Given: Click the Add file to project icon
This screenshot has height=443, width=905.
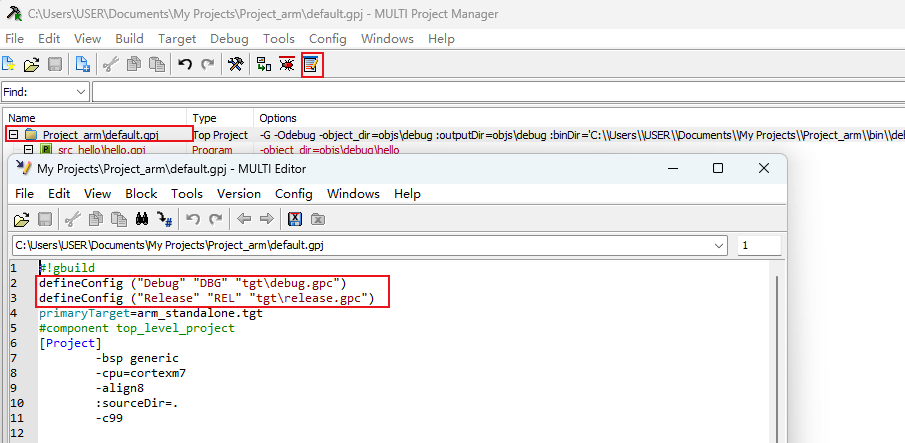Looking at the screenshot, I should pos(83,64).
